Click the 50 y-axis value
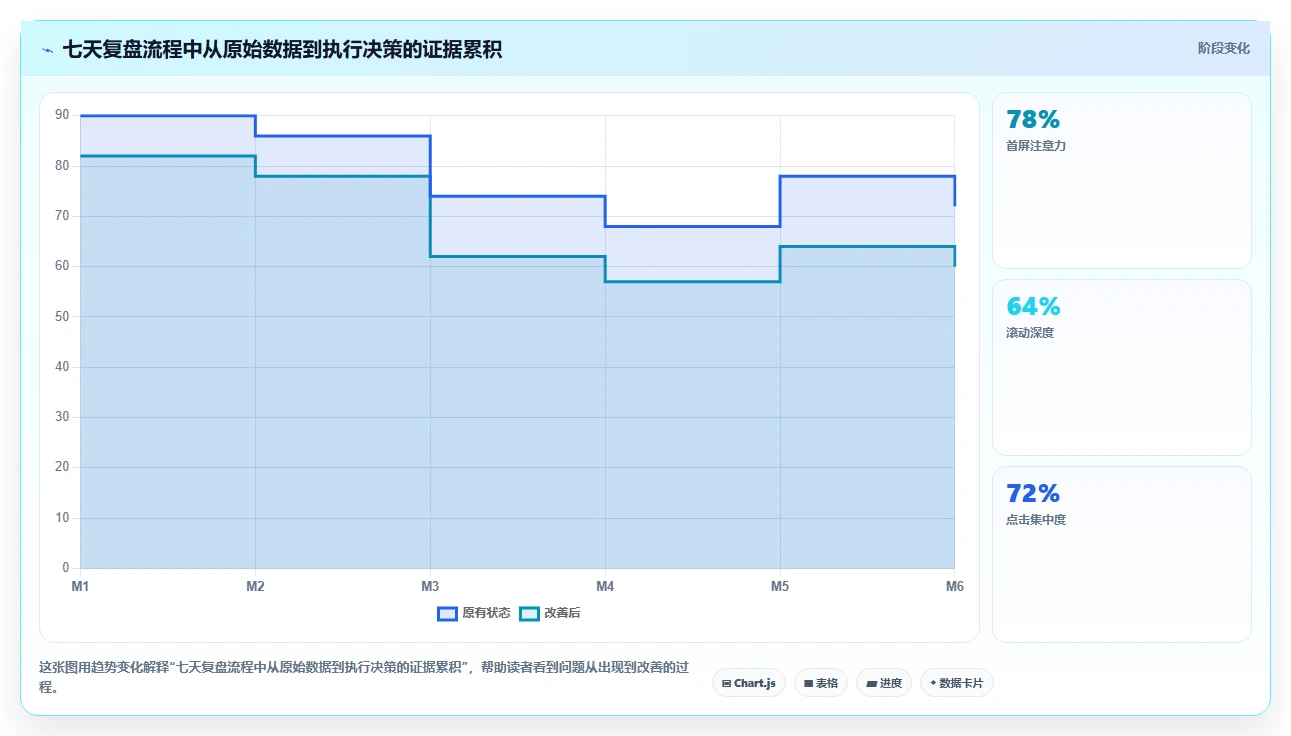This screenshot has width=1291, height=736. (62, 316)
